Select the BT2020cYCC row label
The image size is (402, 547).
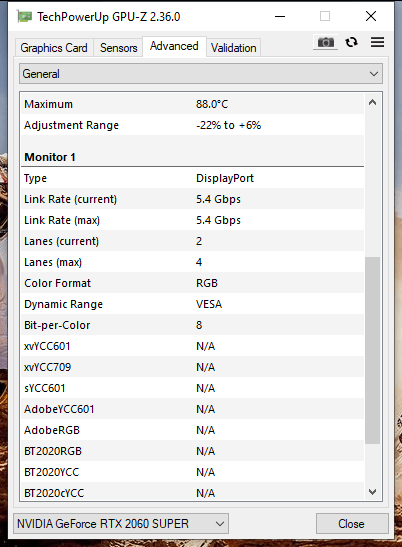[54, 493]
